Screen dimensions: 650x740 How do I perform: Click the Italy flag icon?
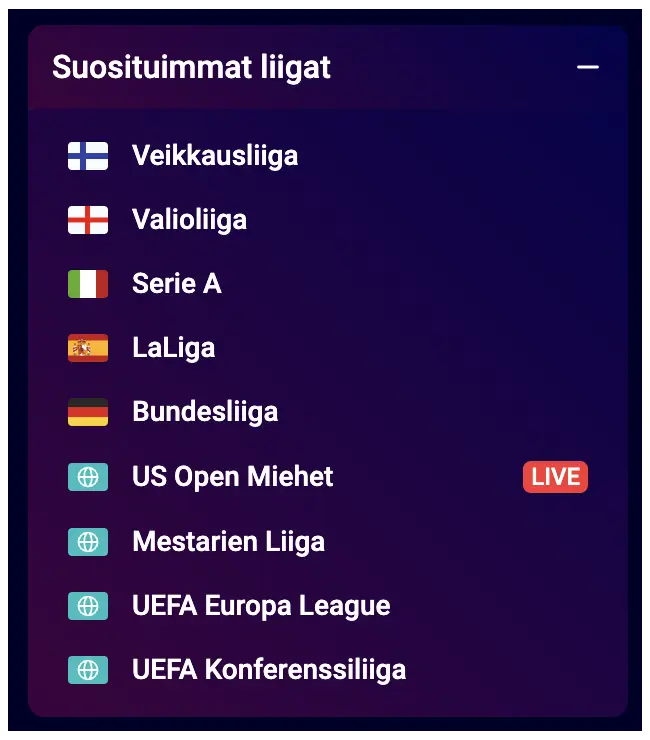click(88, 284)
